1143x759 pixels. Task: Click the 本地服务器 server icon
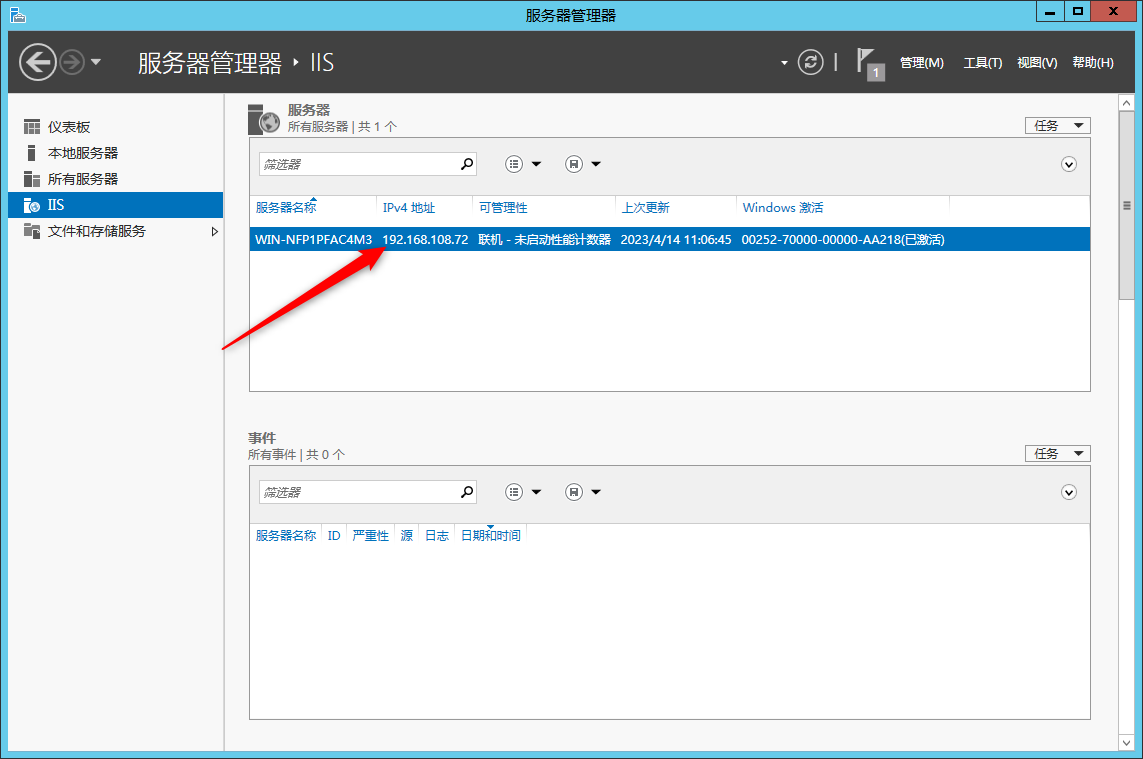coord(31,153)
